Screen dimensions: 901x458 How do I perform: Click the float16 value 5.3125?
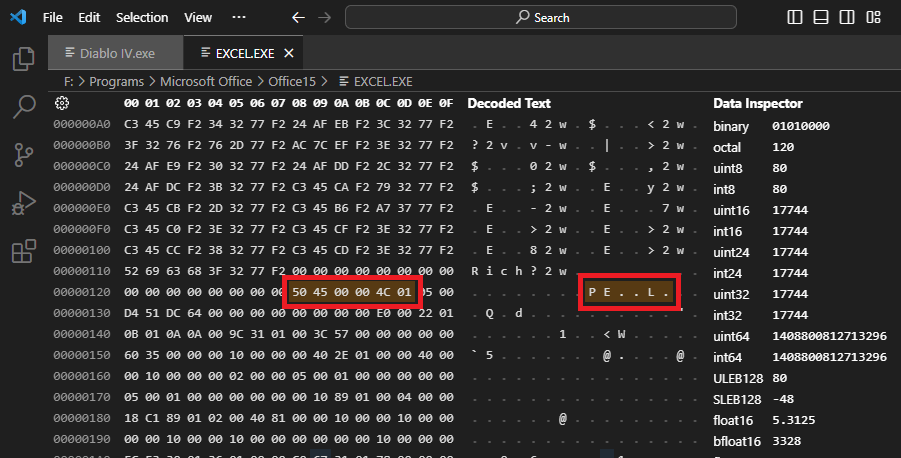click(x=794, y=420)
